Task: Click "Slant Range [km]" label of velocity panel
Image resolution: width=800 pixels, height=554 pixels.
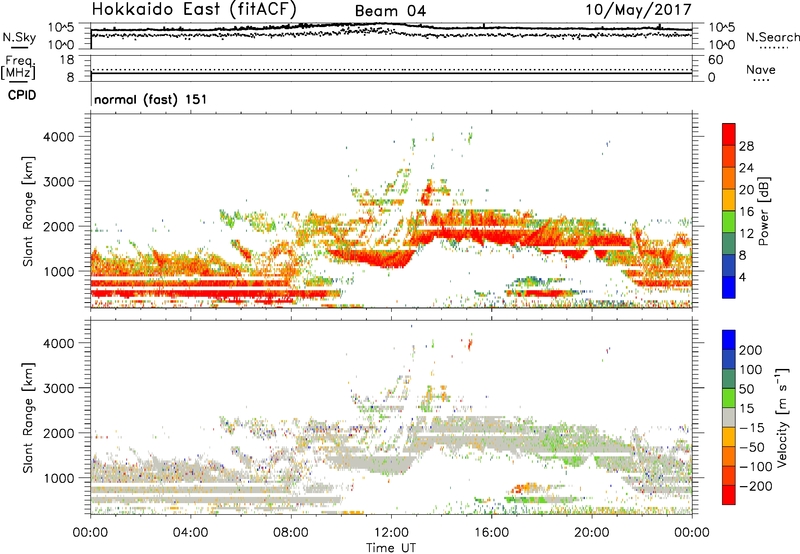Action: (28, 418)
